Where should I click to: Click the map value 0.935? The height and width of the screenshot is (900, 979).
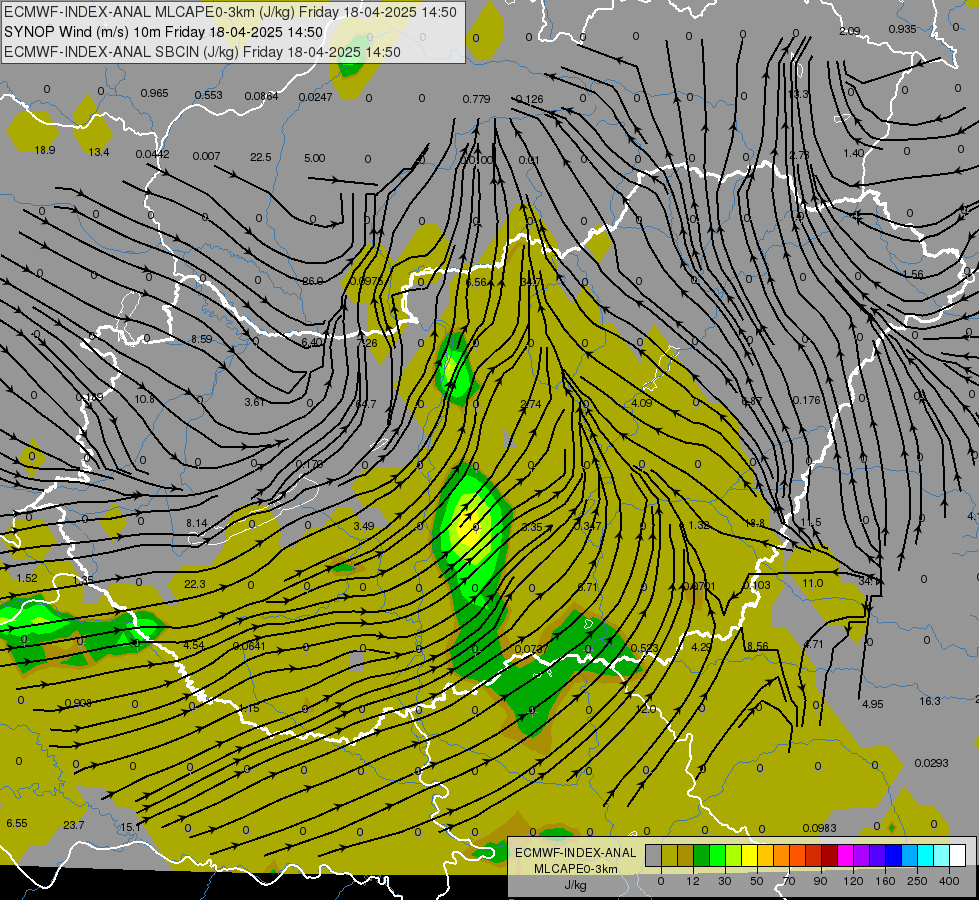click(902, 29)
